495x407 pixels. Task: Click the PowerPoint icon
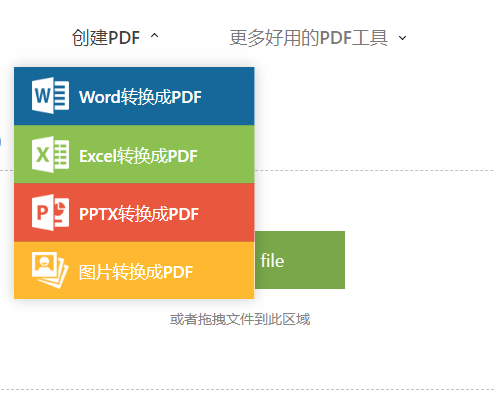coord(50,212)
